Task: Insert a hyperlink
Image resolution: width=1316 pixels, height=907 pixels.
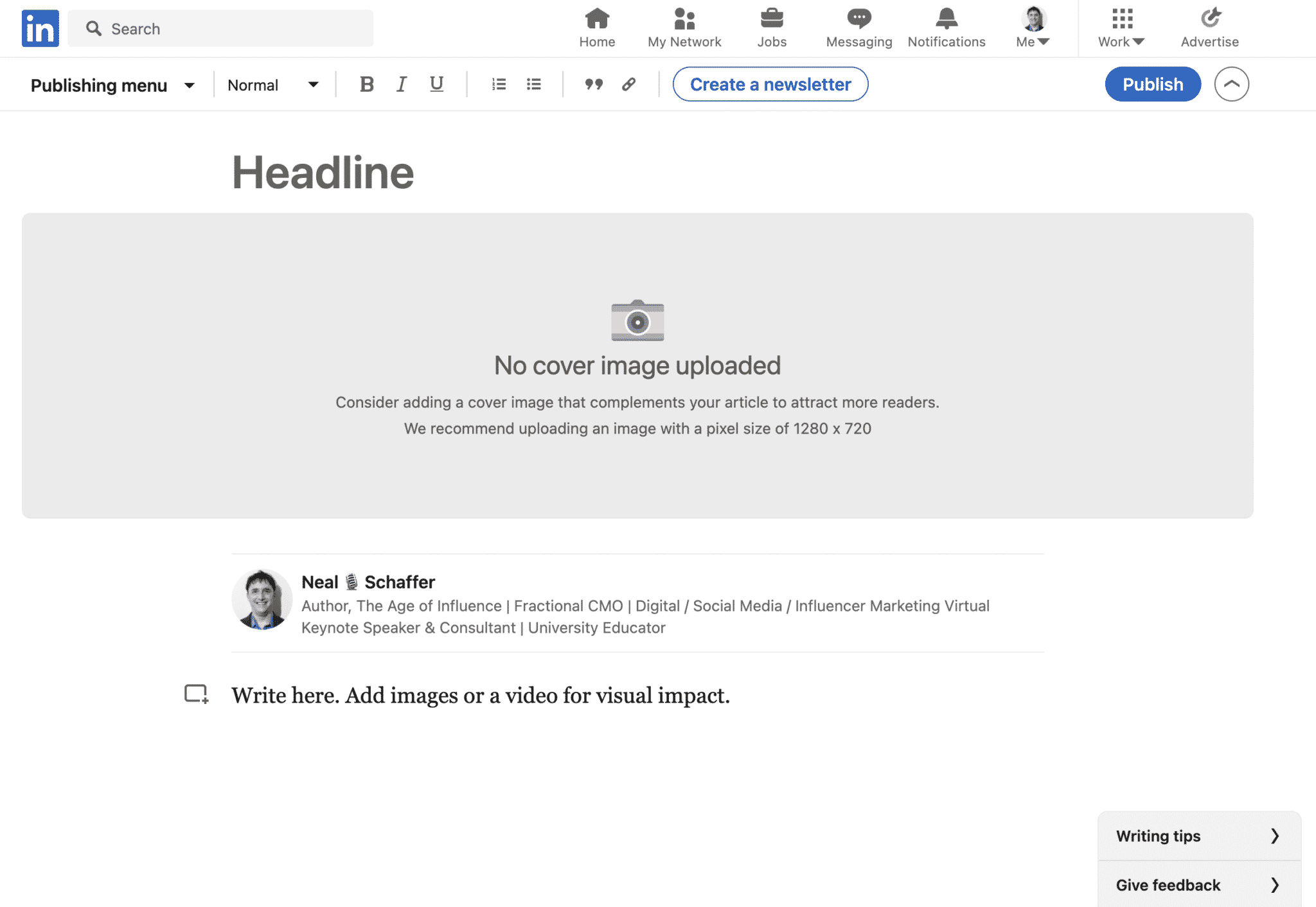Action: [628, 84]
